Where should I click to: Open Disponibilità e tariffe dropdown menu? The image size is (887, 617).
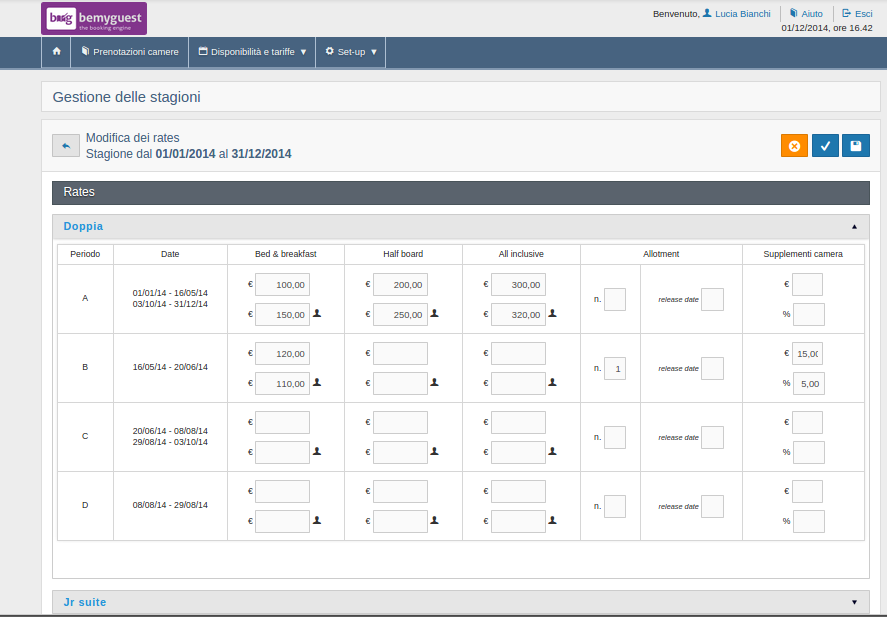[x=252, y=51]
